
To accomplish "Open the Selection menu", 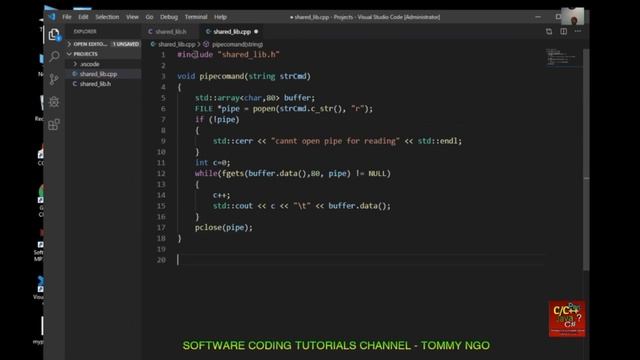I will (x=107, y=17).
